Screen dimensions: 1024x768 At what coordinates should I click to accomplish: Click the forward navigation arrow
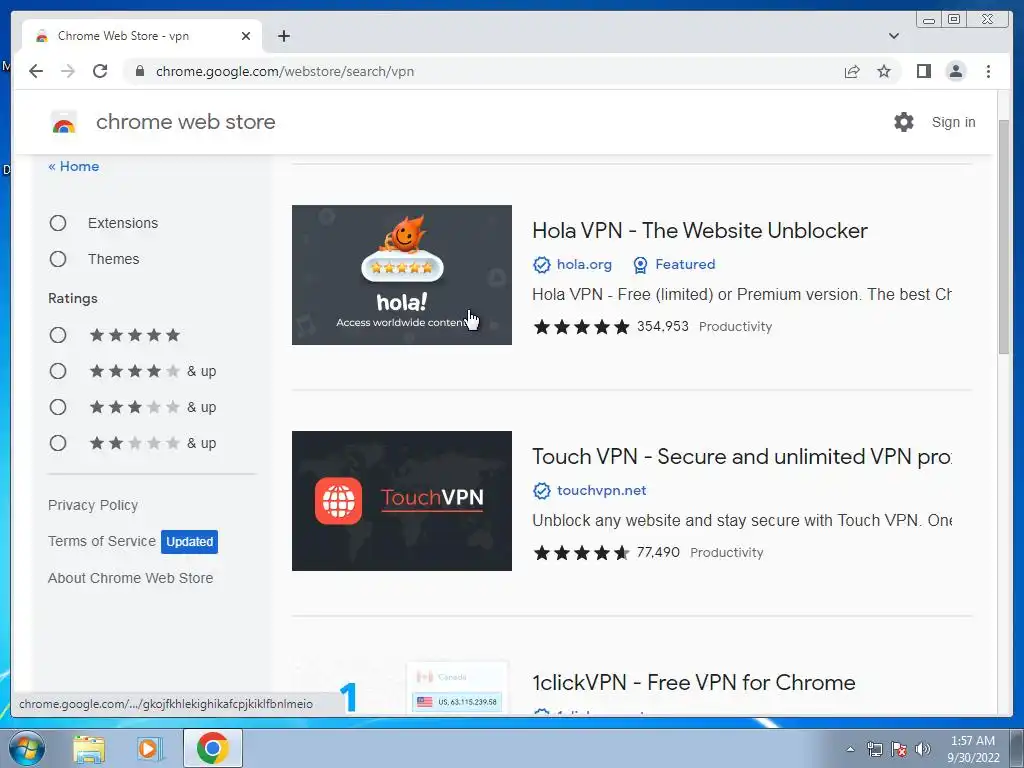(x=68, y=71)
